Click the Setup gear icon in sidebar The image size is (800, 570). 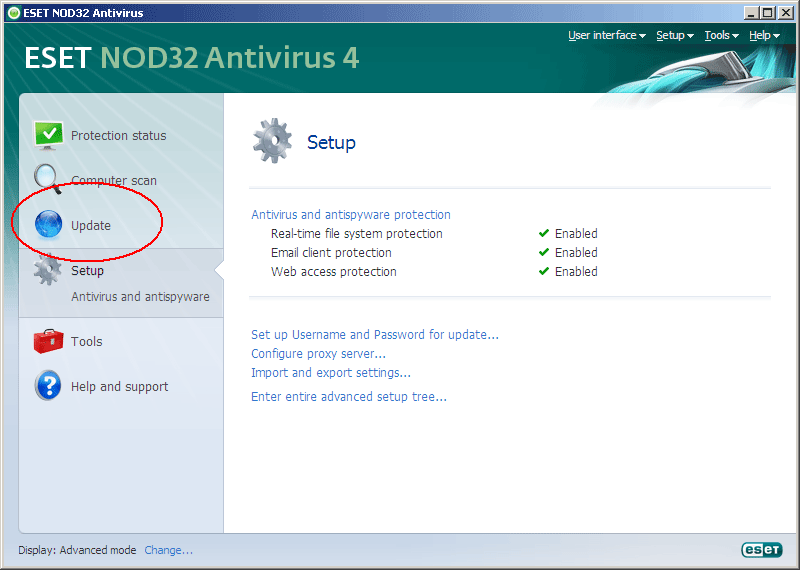[47, 269]
